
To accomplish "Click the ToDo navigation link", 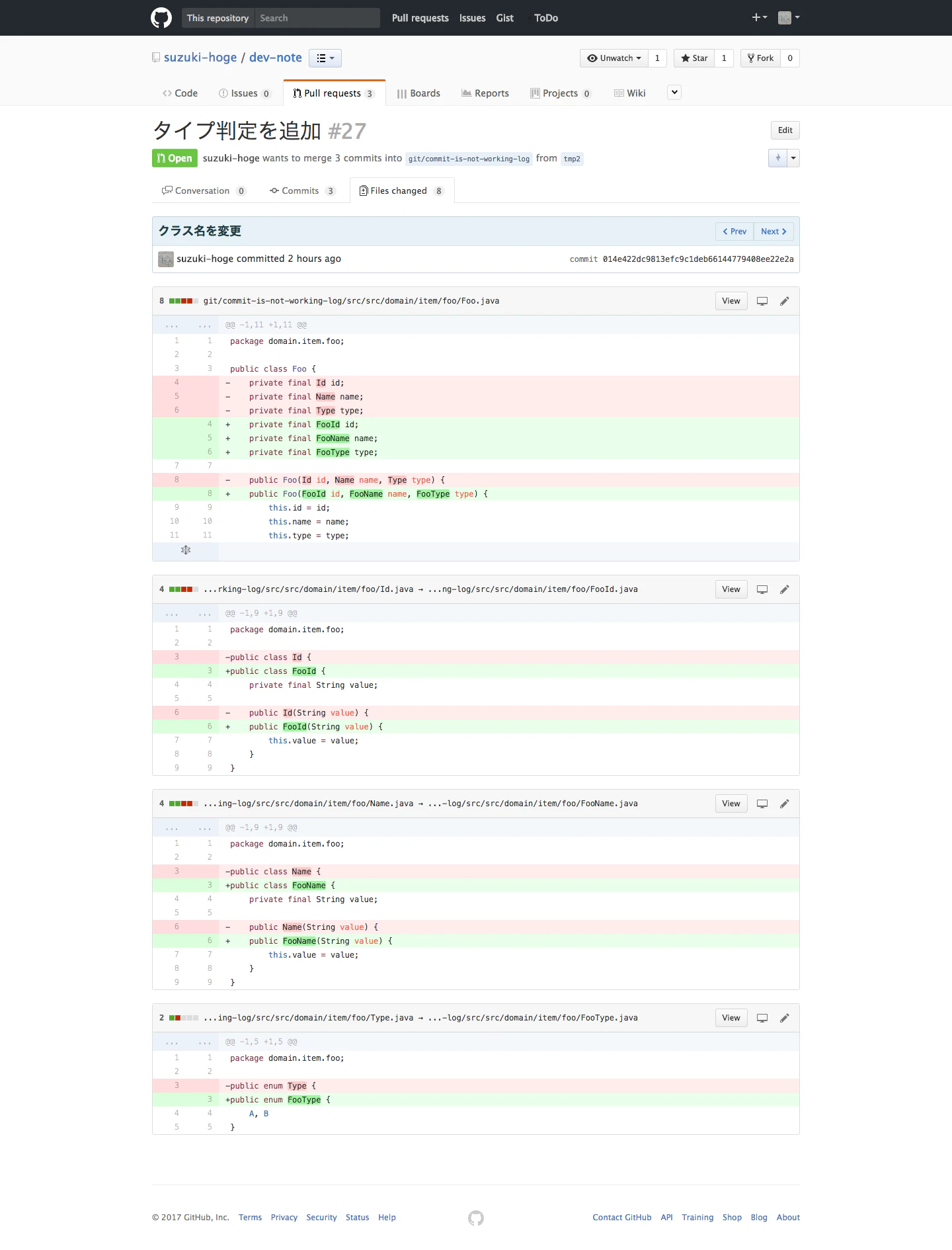I will (546, 18).
